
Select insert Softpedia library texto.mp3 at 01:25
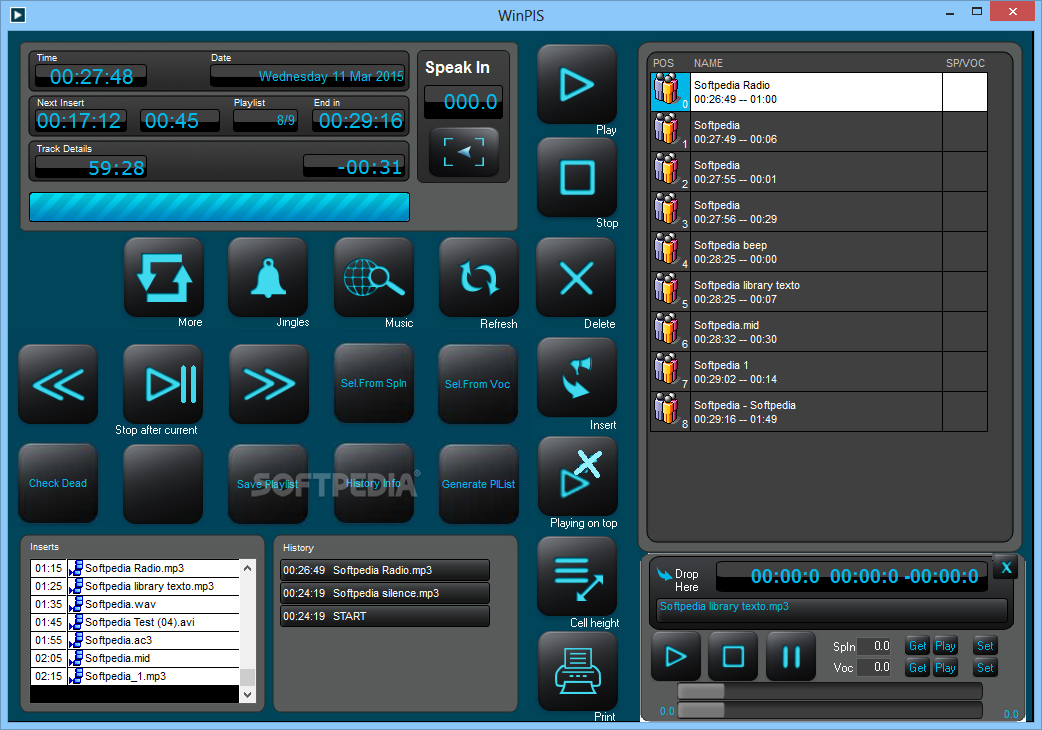pos(135,586)
